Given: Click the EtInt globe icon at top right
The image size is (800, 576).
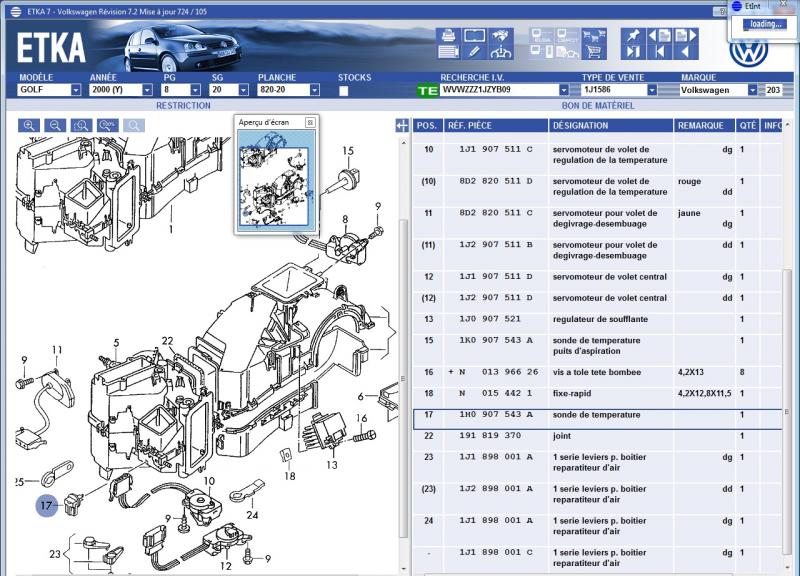Looking at the screenshot, I should coord(737,6).
